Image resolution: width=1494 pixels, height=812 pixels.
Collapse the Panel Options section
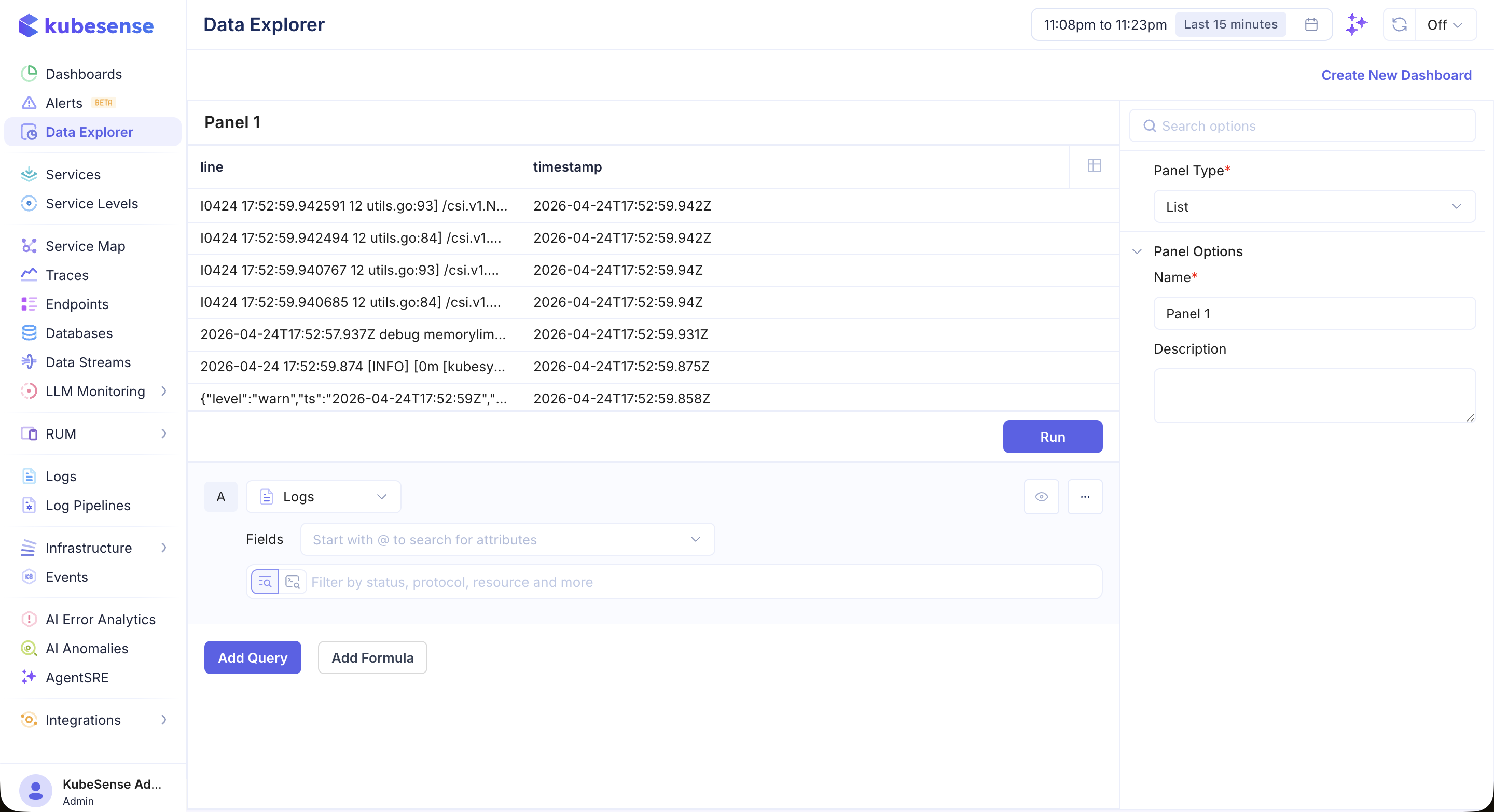[x=1137, y=251]
